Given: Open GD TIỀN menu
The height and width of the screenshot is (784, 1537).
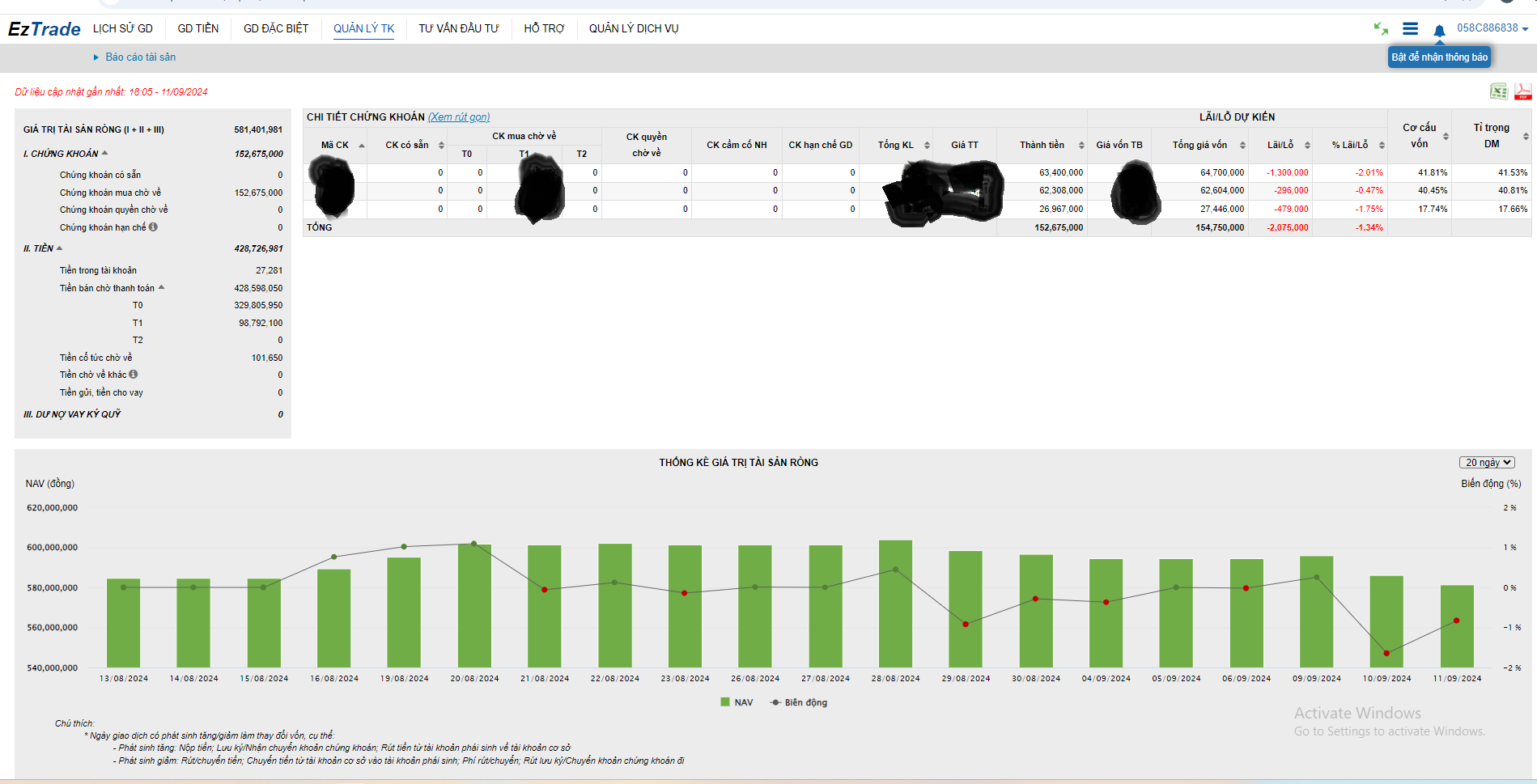Looking at the screenshot, I should coord(198,28).
